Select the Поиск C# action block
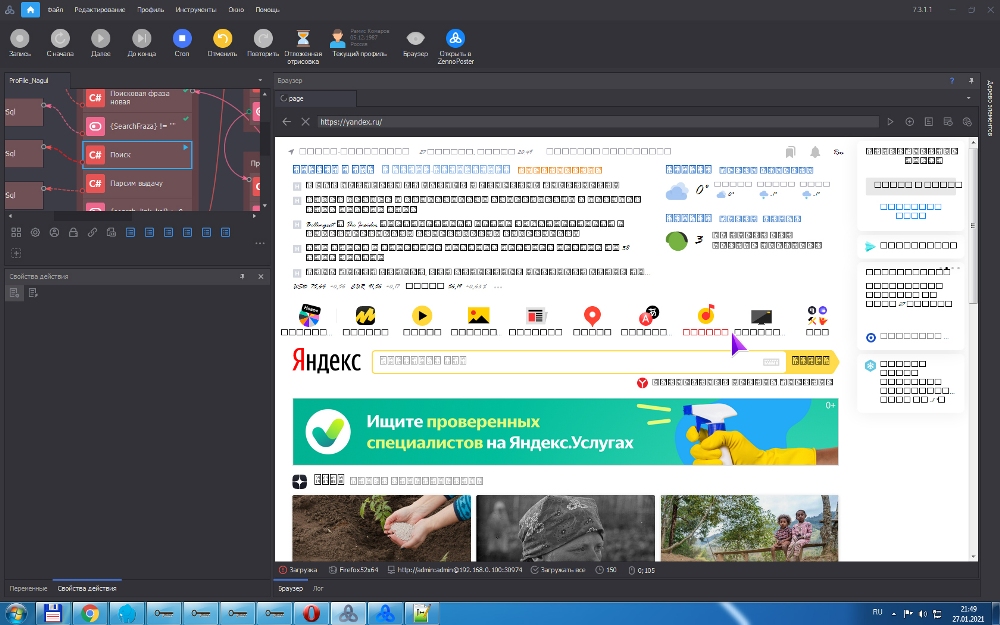 click(137, 154)
